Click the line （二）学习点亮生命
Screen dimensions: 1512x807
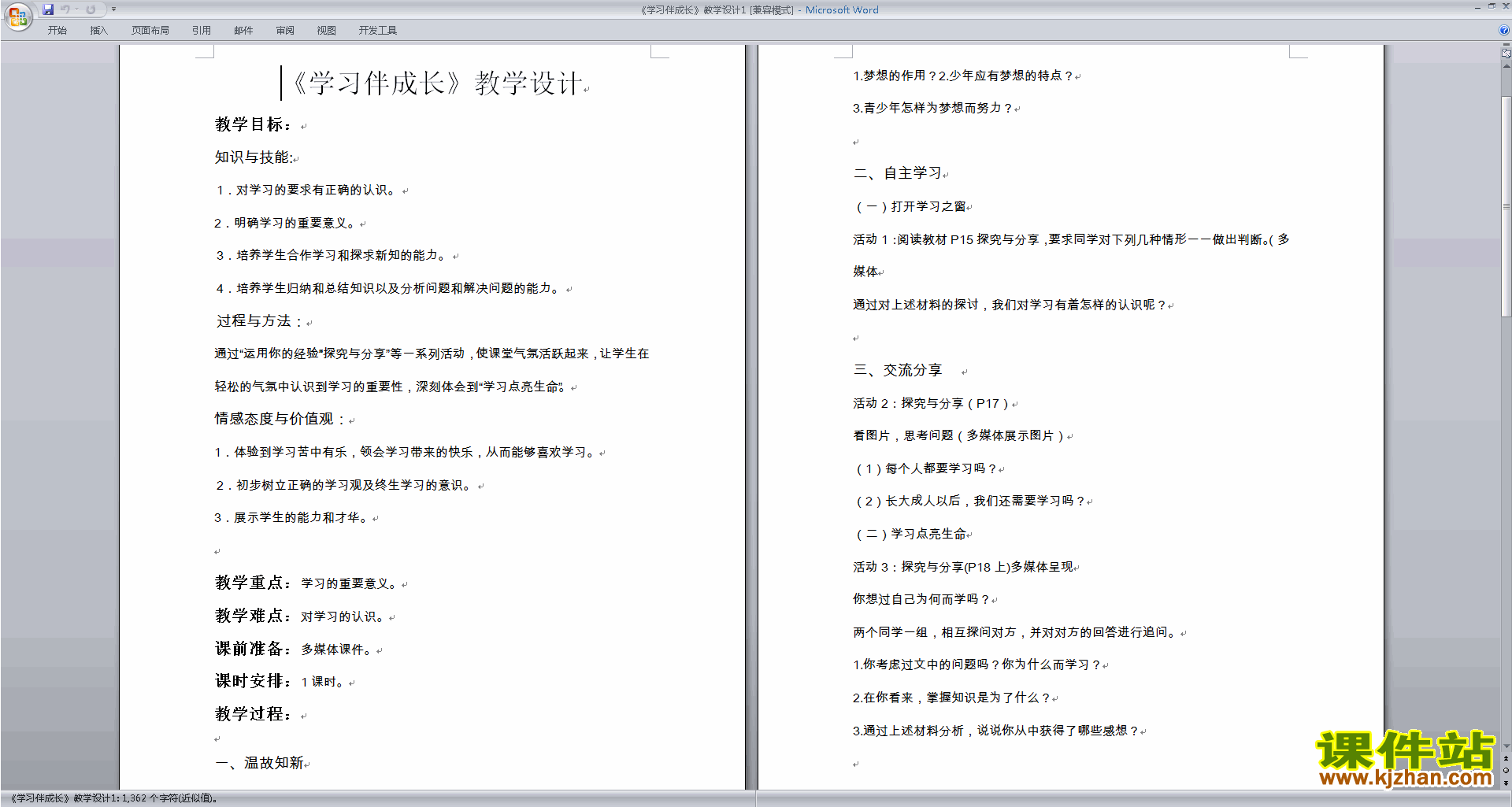click(910, 535)
